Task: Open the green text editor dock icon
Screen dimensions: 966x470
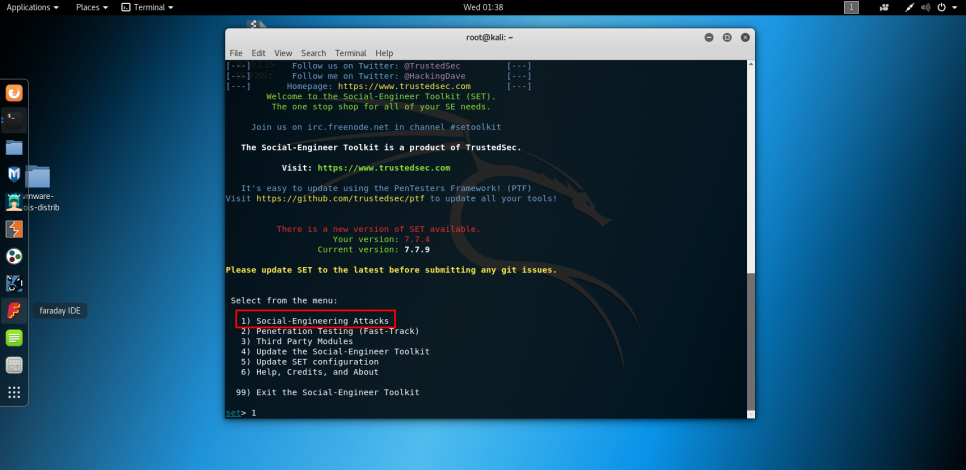Action: tap(14, 338)
